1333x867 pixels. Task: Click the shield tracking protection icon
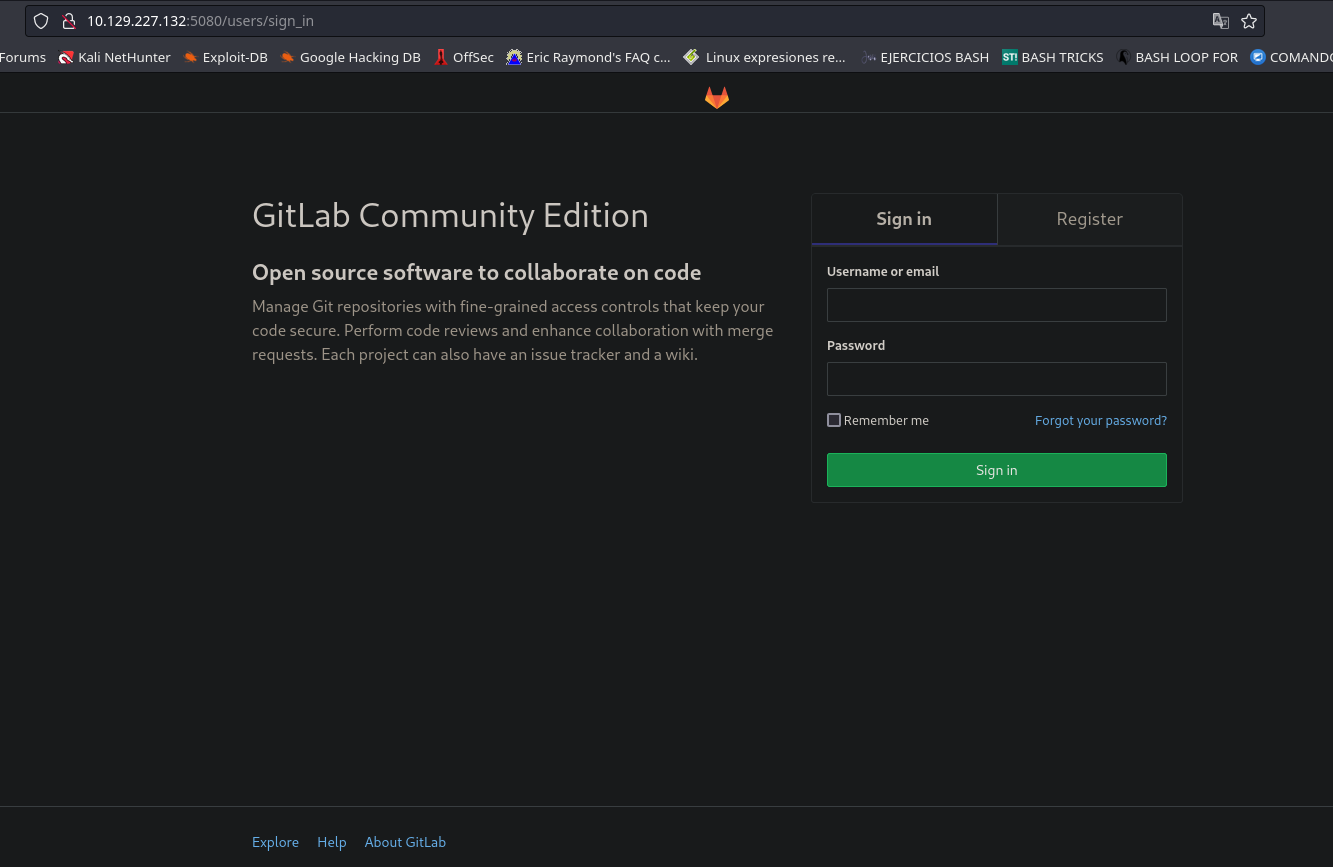pyautogui.click(x=41, y=21)
